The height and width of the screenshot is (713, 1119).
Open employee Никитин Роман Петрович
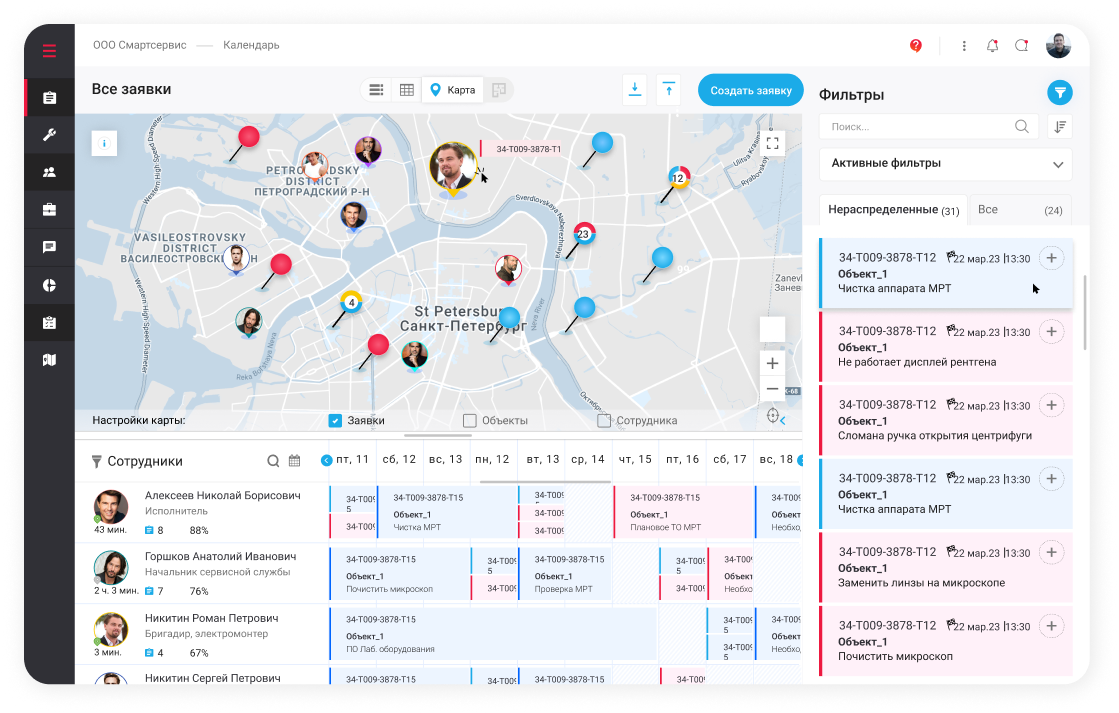[x=211, y=618]
